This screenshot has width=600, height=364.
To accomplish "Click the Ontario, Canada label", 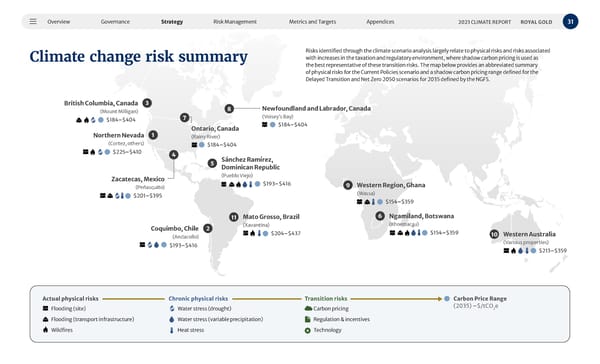I will point(215,129).
